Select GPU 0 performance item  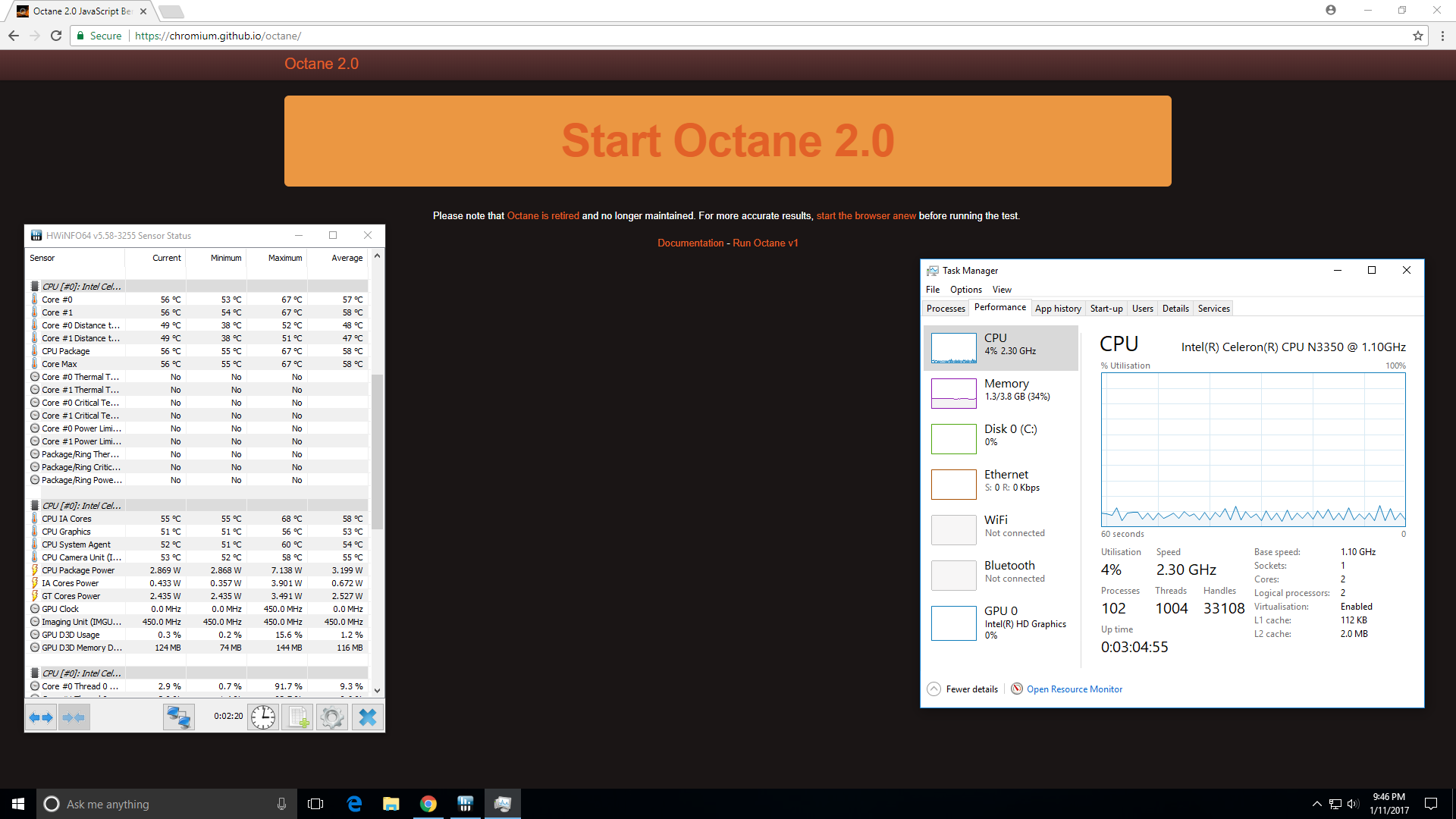tap(1001, 623)
